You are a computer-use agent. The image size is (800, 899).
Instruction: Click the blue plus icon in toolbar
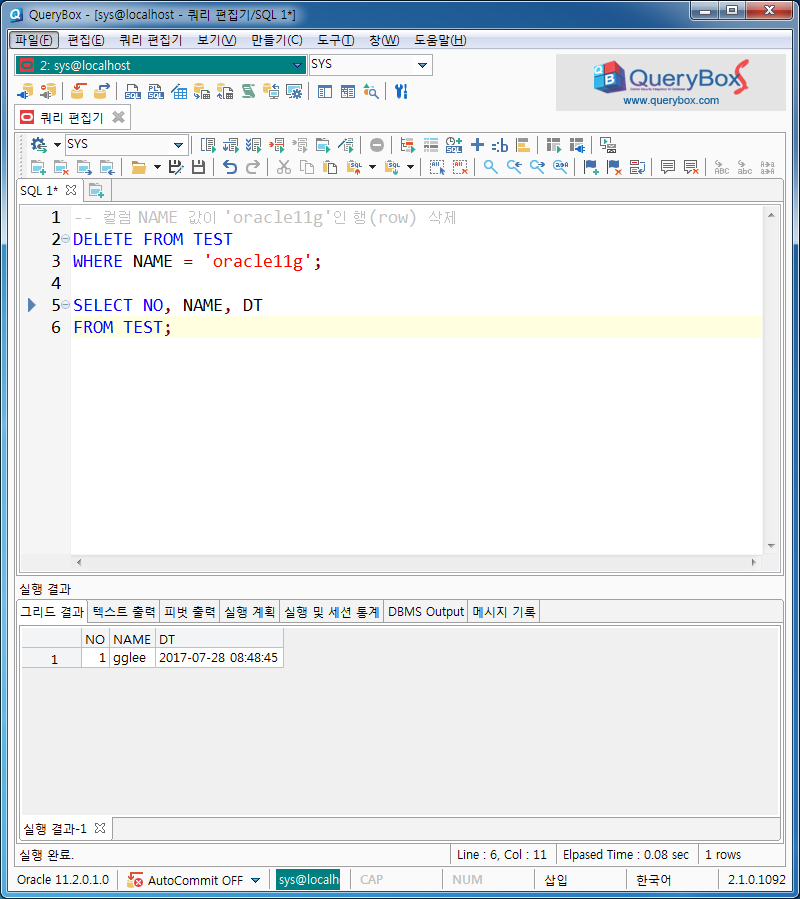click(x=477, y=145)
